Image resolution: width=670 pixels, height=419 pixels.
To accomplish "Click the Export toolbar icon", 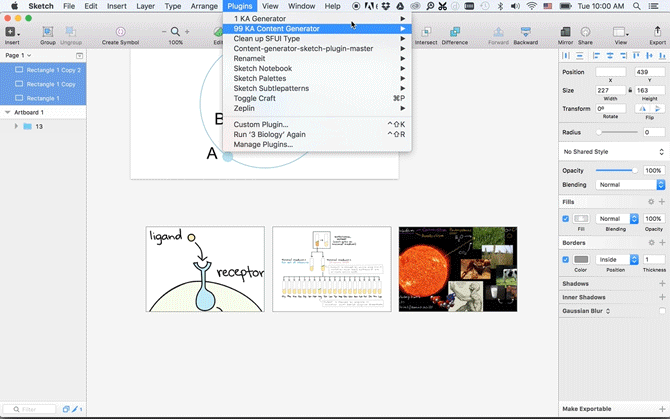I will 657,31.
